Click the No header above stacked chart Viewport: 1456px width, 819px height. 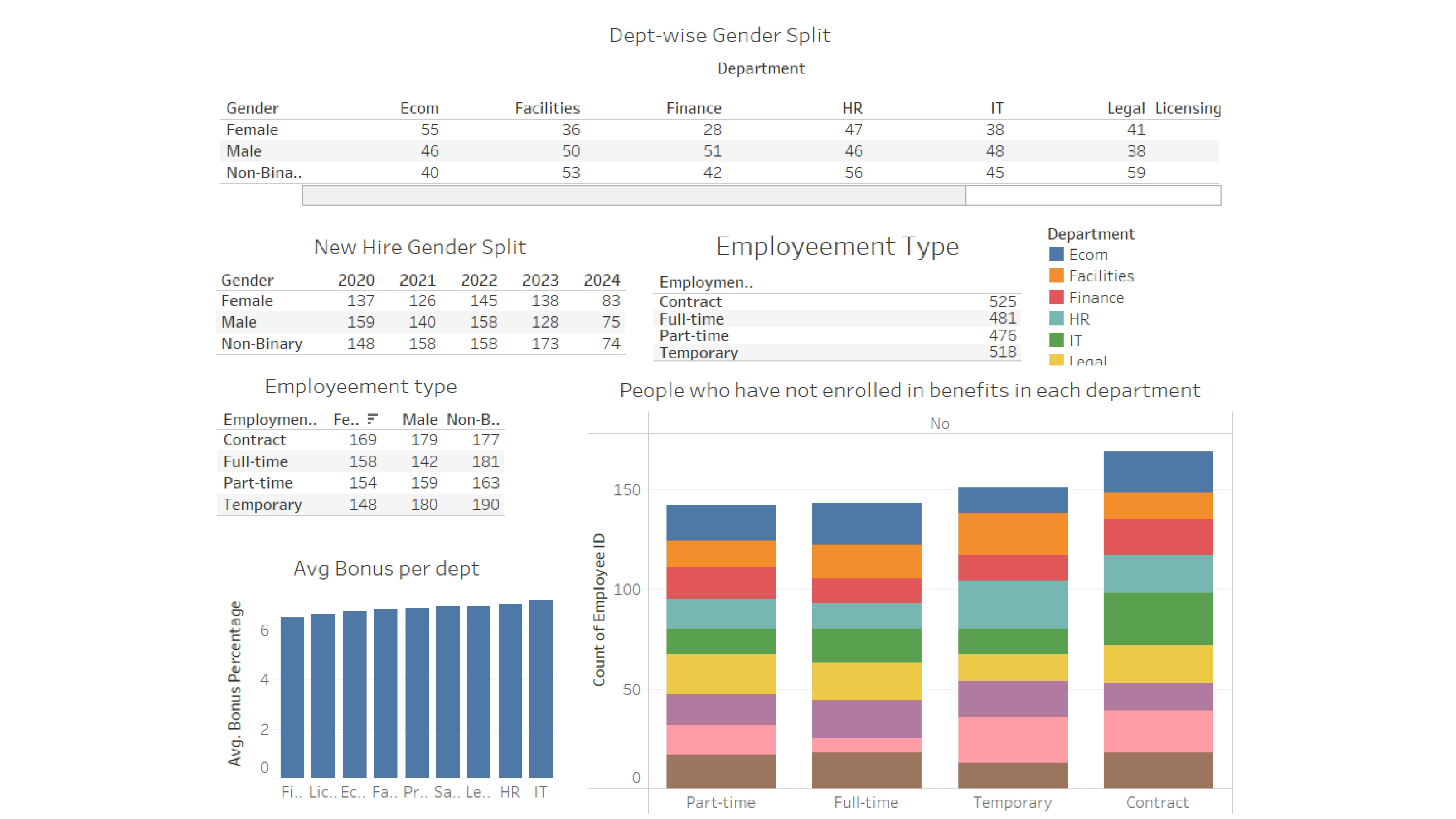939,423
